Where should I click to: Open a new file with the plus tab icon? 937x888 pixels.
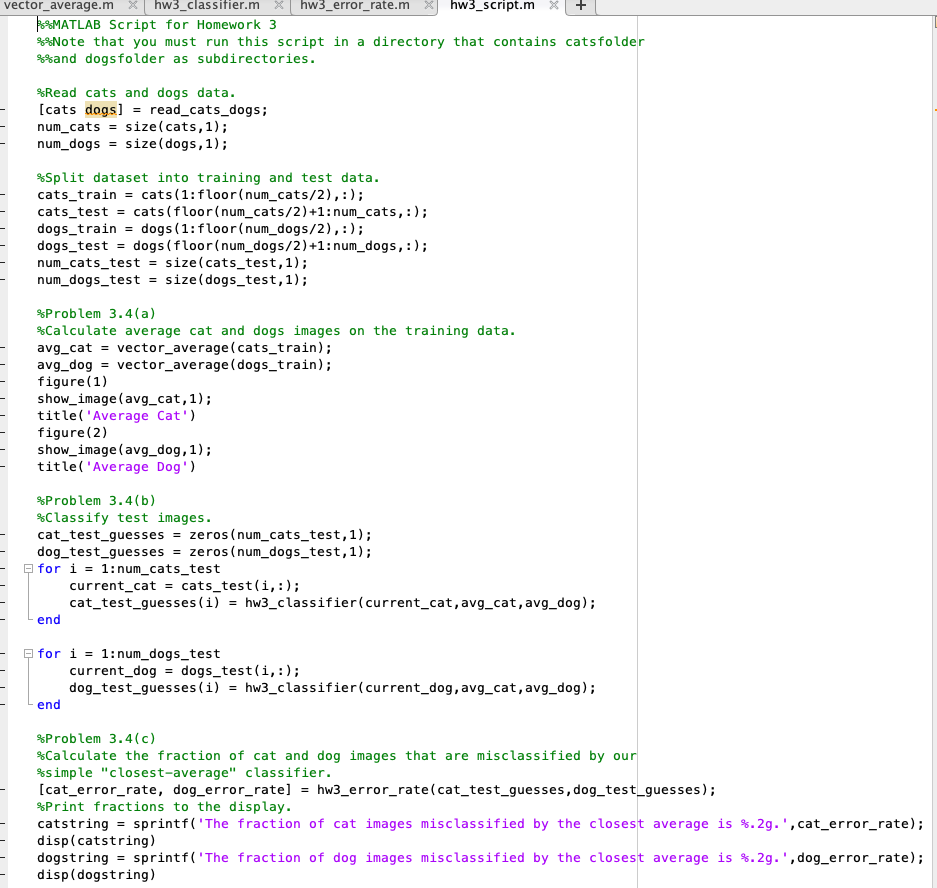coord(580,6)
